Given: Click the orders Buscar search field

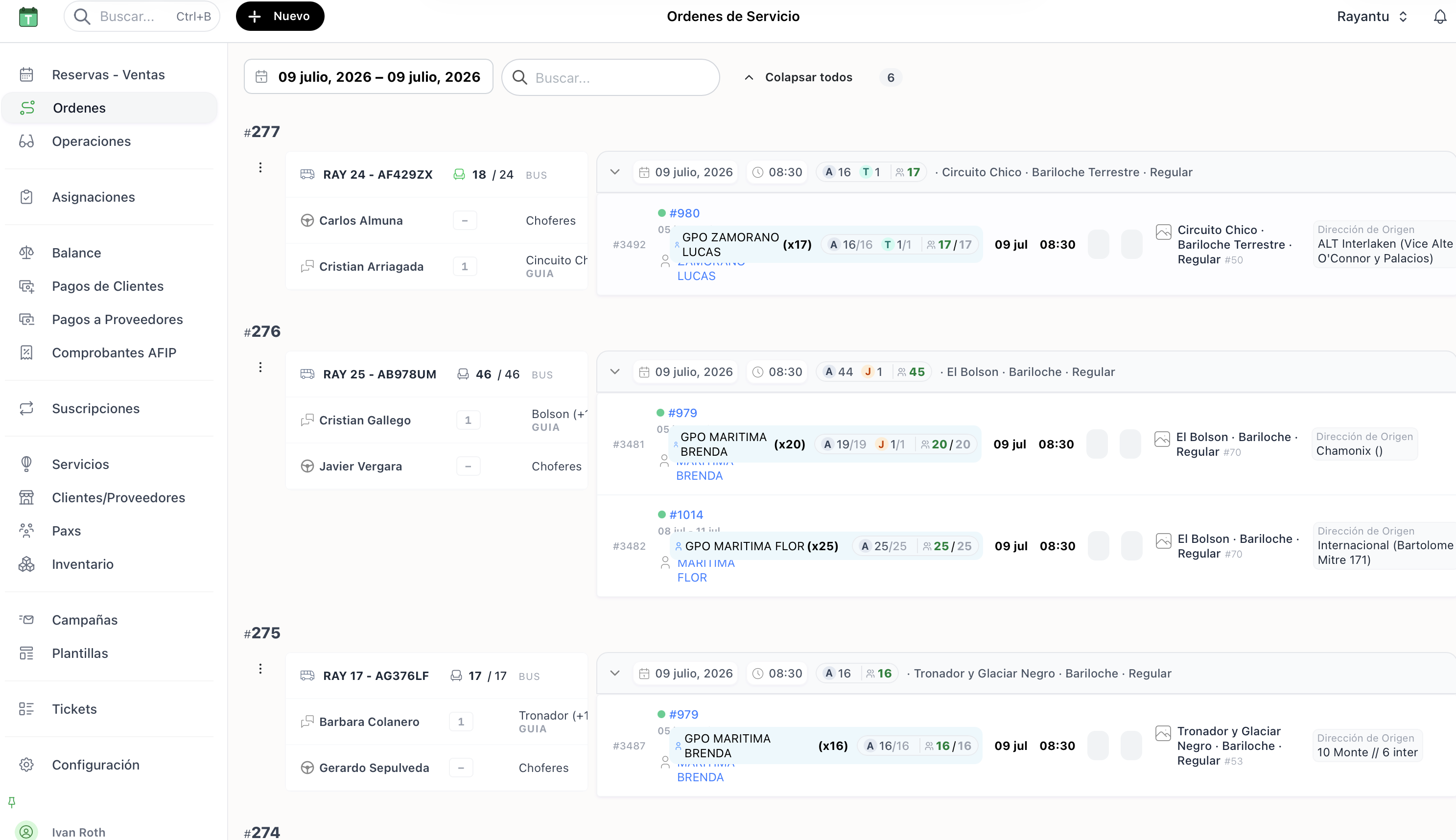Looking at the screenshot, I should pyautogui.click(x=611, y=77).
